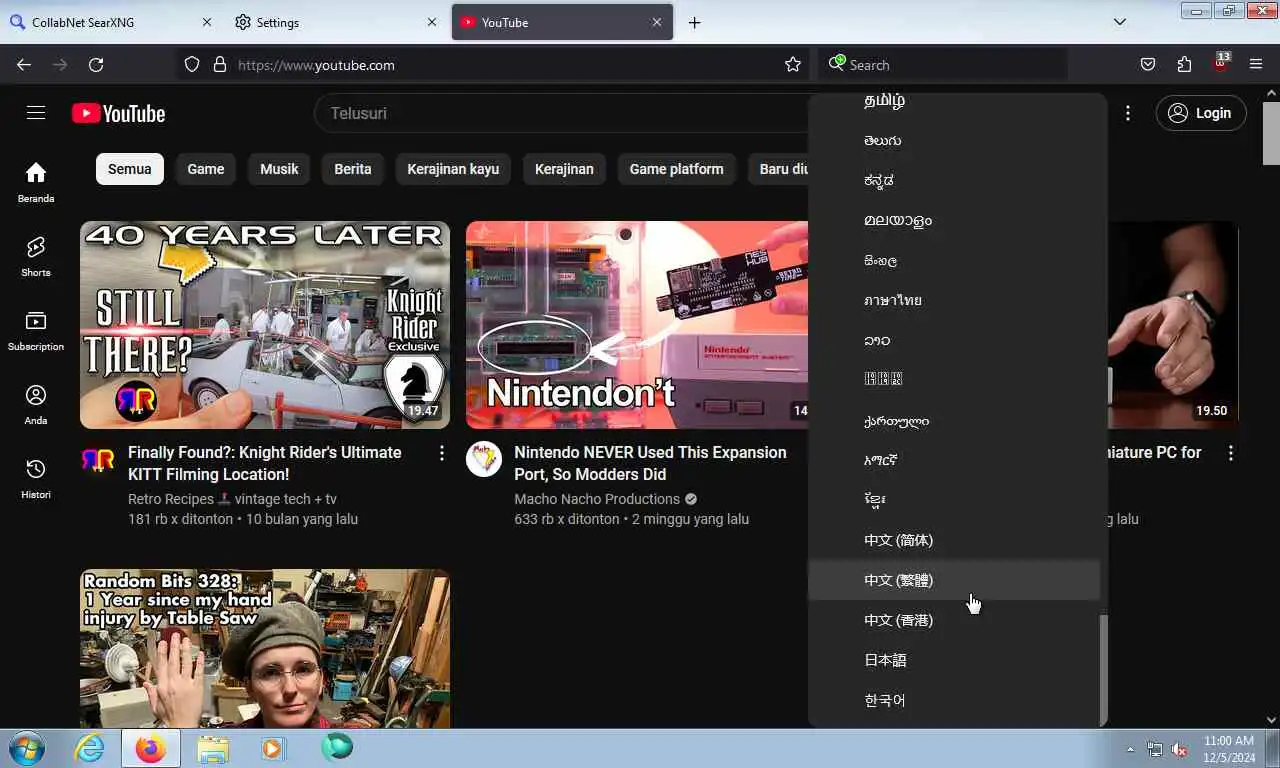
Task: Choose ქართული language option
Action: [954, 420]
